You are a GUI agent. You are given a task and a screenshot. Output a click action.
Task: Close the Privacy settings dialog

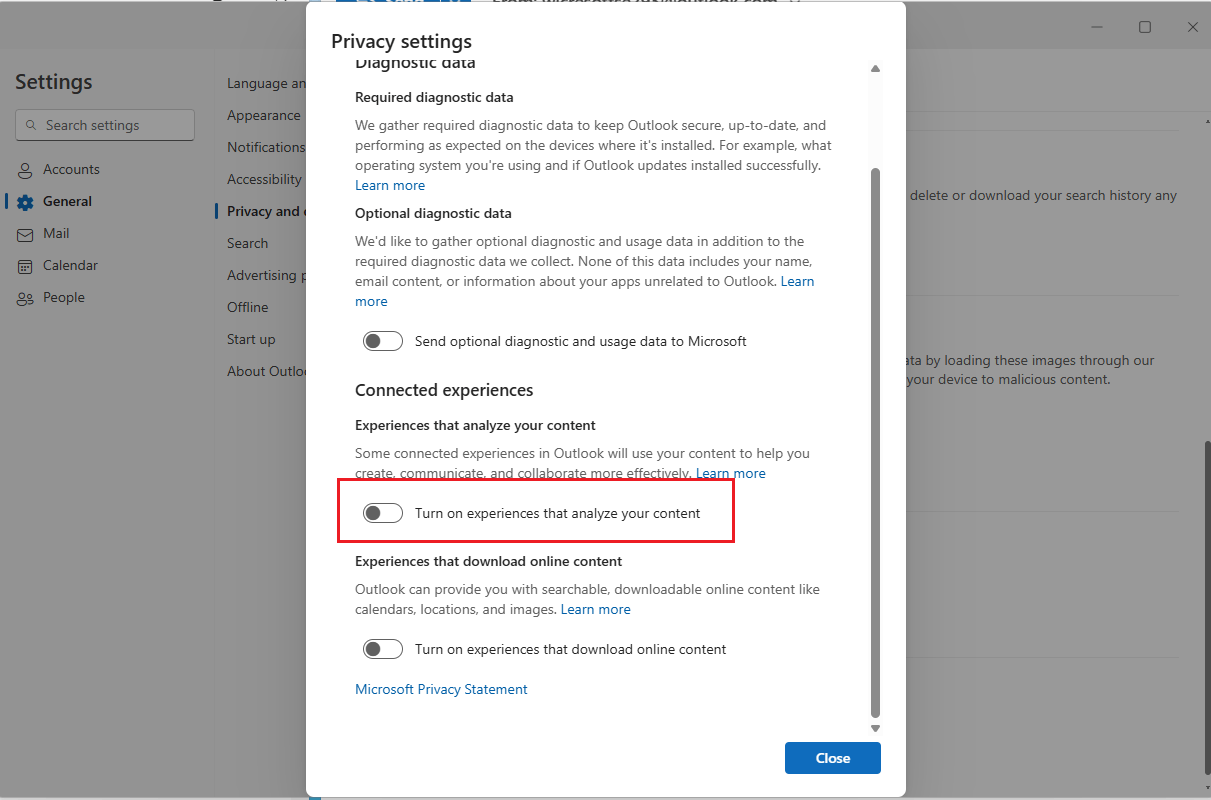[x=832, y=758]
